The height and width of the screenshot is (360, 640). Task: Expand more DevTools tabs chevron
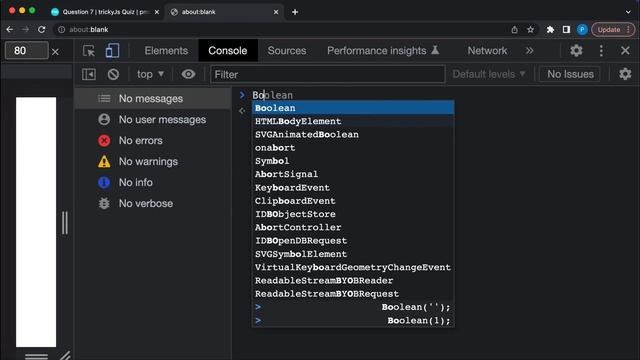click(529, 51)
